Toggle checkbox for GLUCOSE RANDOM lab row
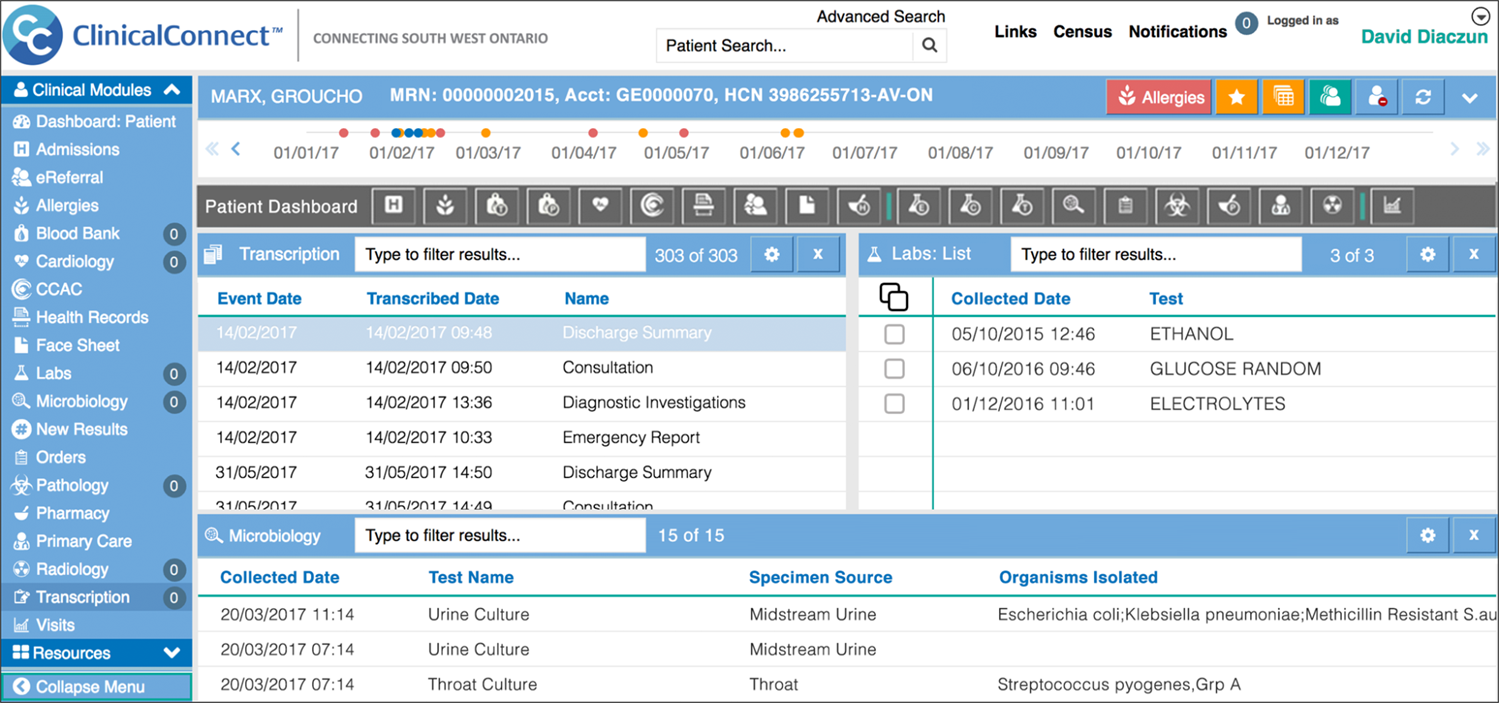This screenshot has width=1499, height=703. pyautogui.click(x=894, y=369)
